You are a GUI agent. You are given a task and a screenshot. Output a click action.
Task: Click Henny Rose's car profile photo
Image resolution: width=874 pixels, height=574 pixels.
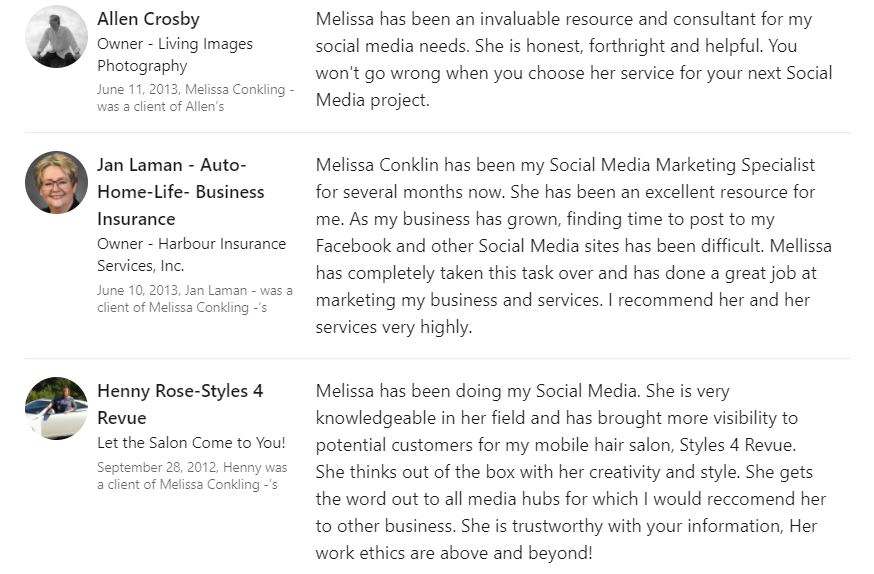point(56,408)
